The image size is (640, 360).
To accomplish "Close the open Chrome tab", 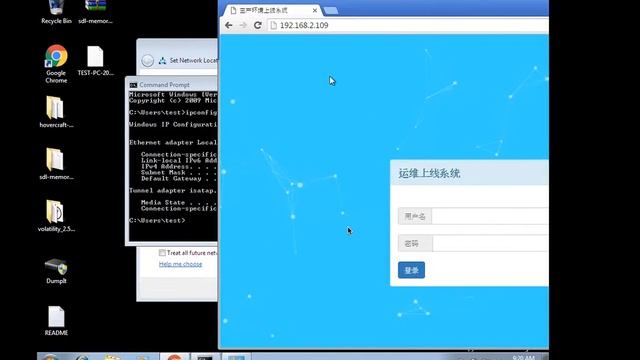I will (315, 10).
